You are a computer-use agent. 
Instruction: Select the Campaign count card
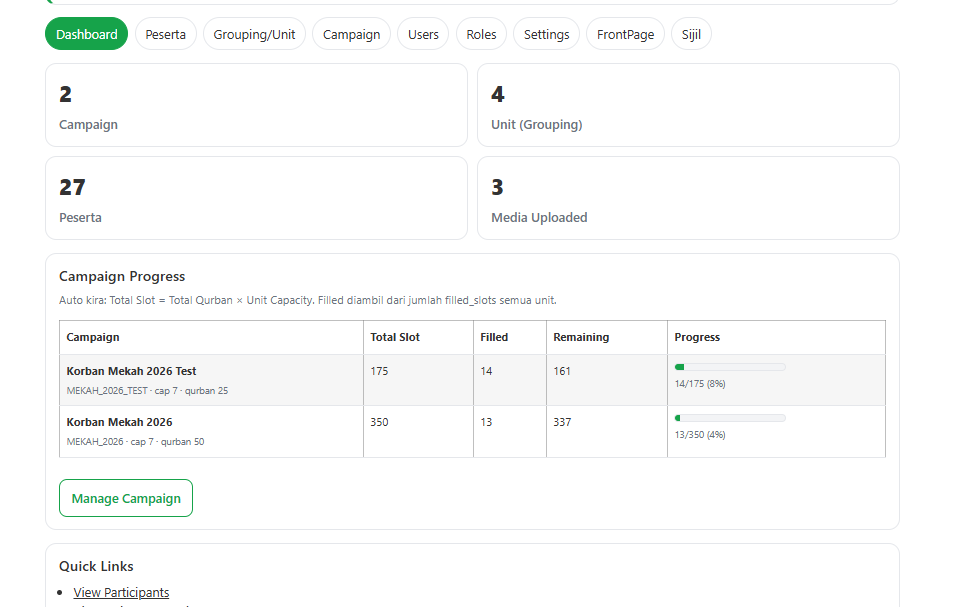coord(256,104)
